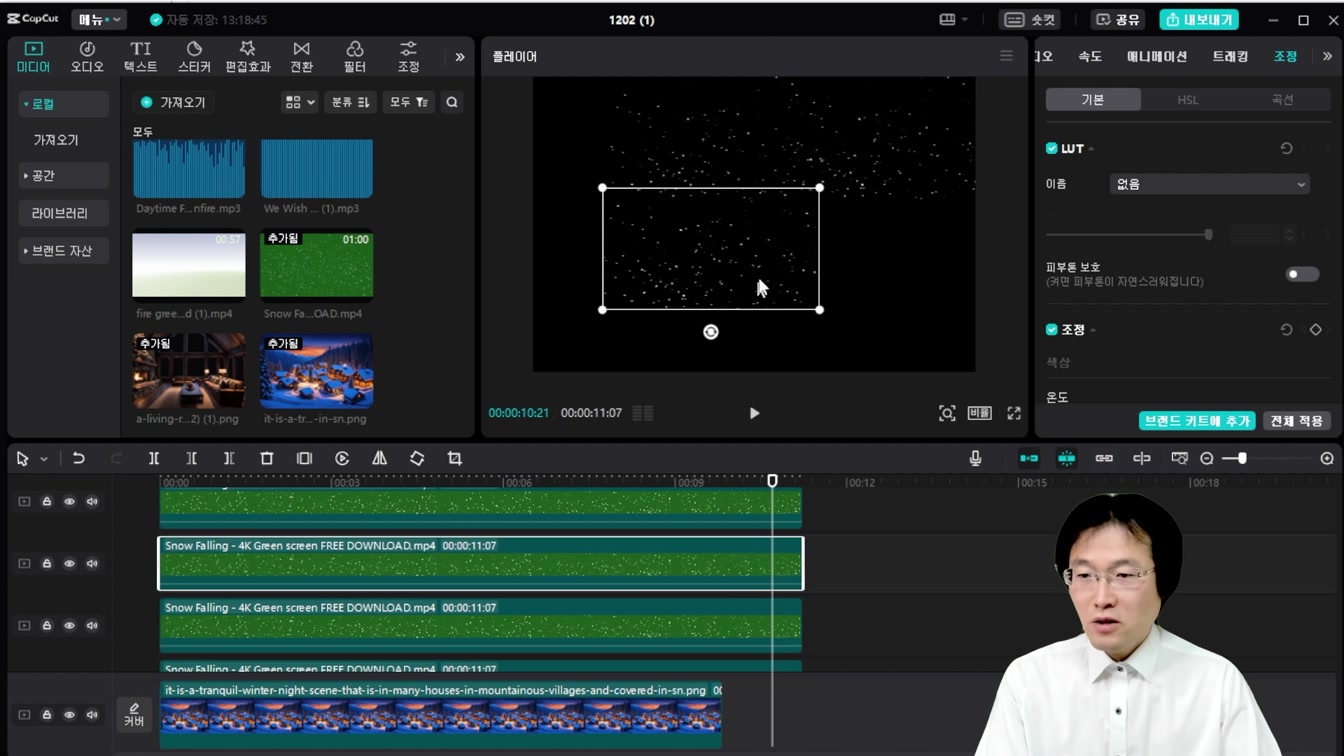This screenshot has width=1344, height=756.
Task: Split the clip at playhead
Action: 154,458
